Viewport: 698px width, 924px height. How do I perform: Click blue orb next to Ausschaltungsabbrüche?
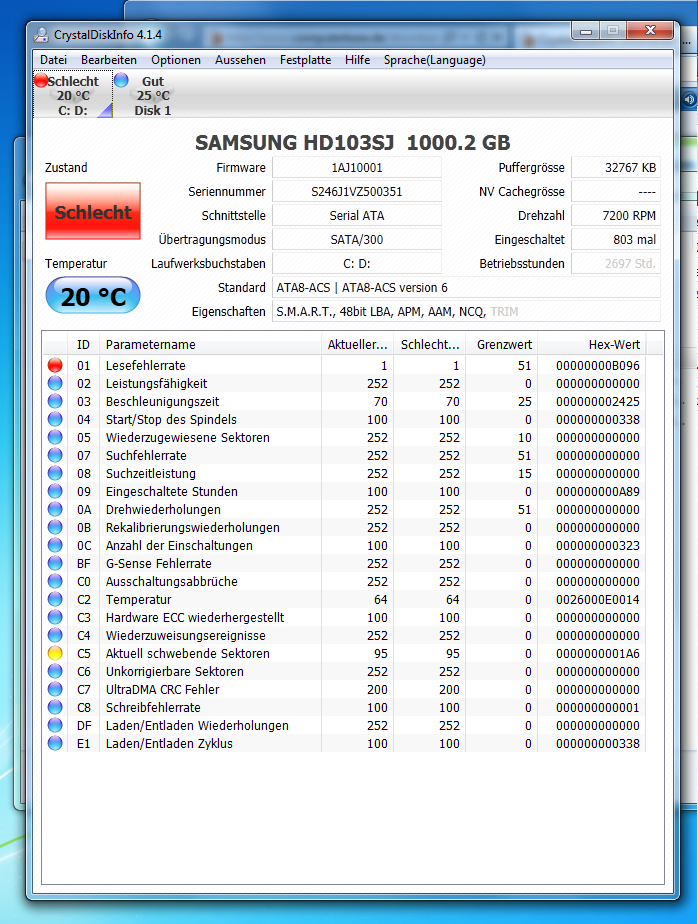[x=55, y=582]
